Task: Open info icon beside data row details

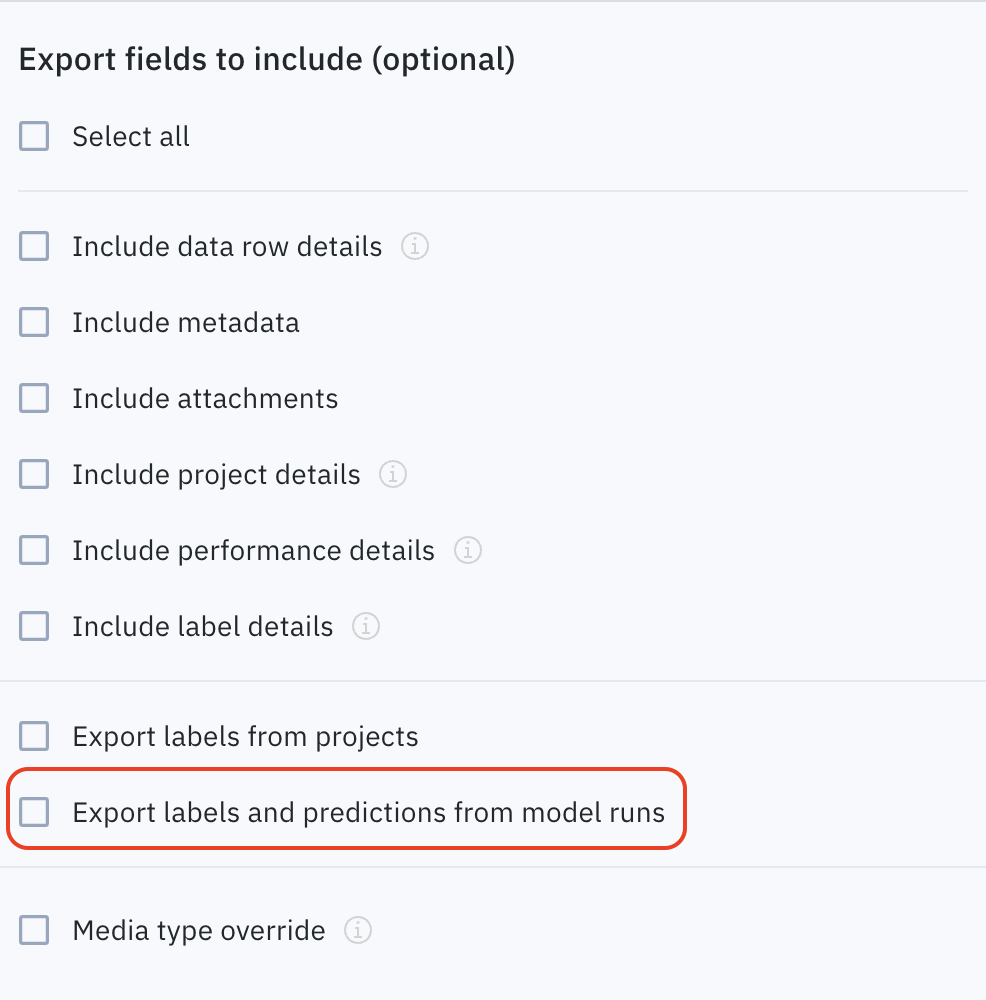Action: pyautogui.click(x=415, y=246)
